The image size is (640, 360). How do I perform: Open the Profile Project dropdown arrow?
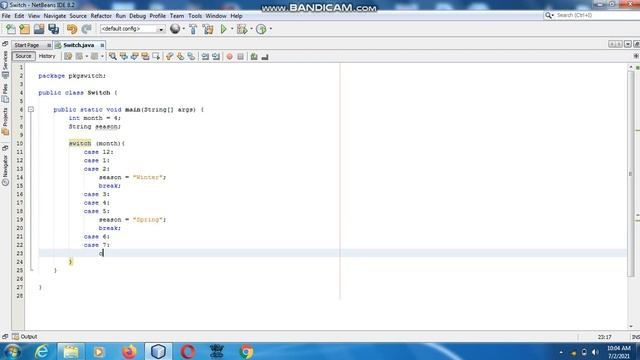271,29
